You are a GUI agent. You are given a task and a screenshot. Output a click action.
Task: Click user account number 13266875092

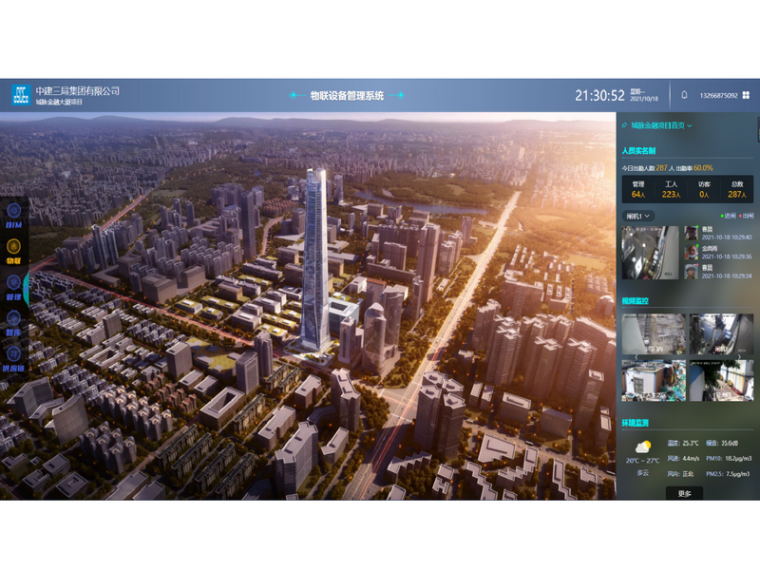[718, 95]
